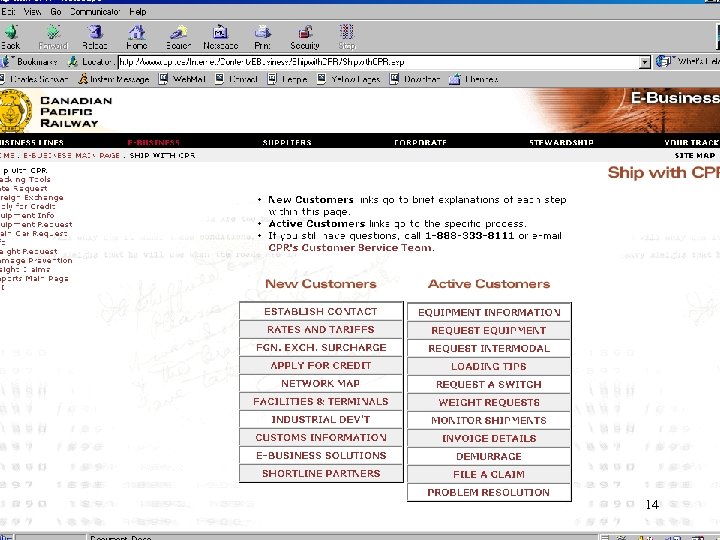The image size is (720, 540).
Task: Open the Bookmarks icon
Action: pyautogui.click(x=6, y=61)
